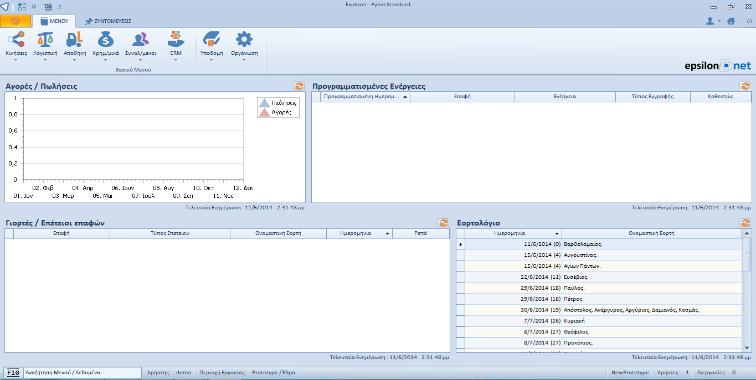Screen dimensions: 756x380
Task: Click the grid icon in quick access bar
Action: (22, 7)
